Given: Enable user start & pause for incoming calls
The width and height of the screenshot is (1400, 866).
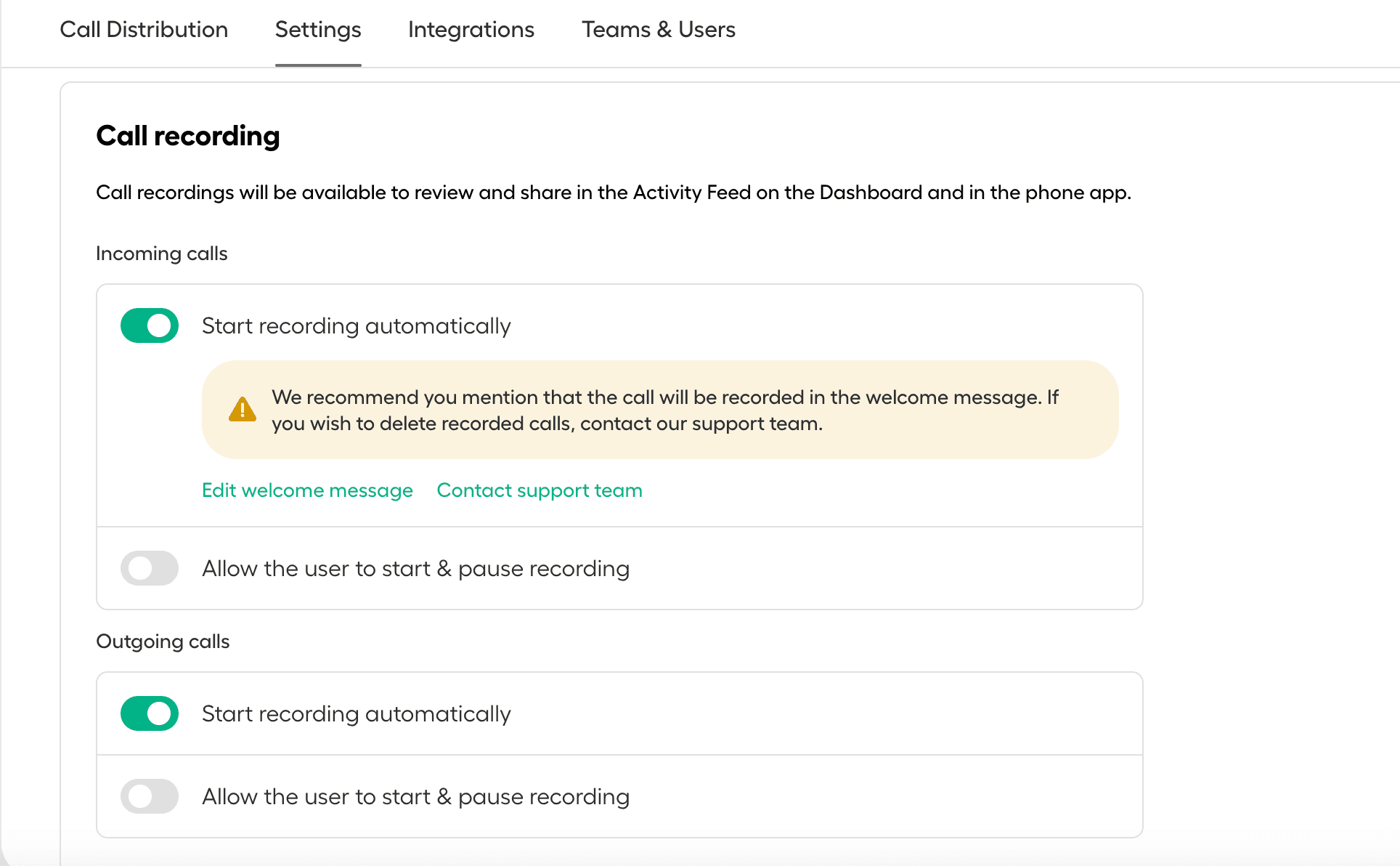Looking at the screenshot, I should [150, 568].
